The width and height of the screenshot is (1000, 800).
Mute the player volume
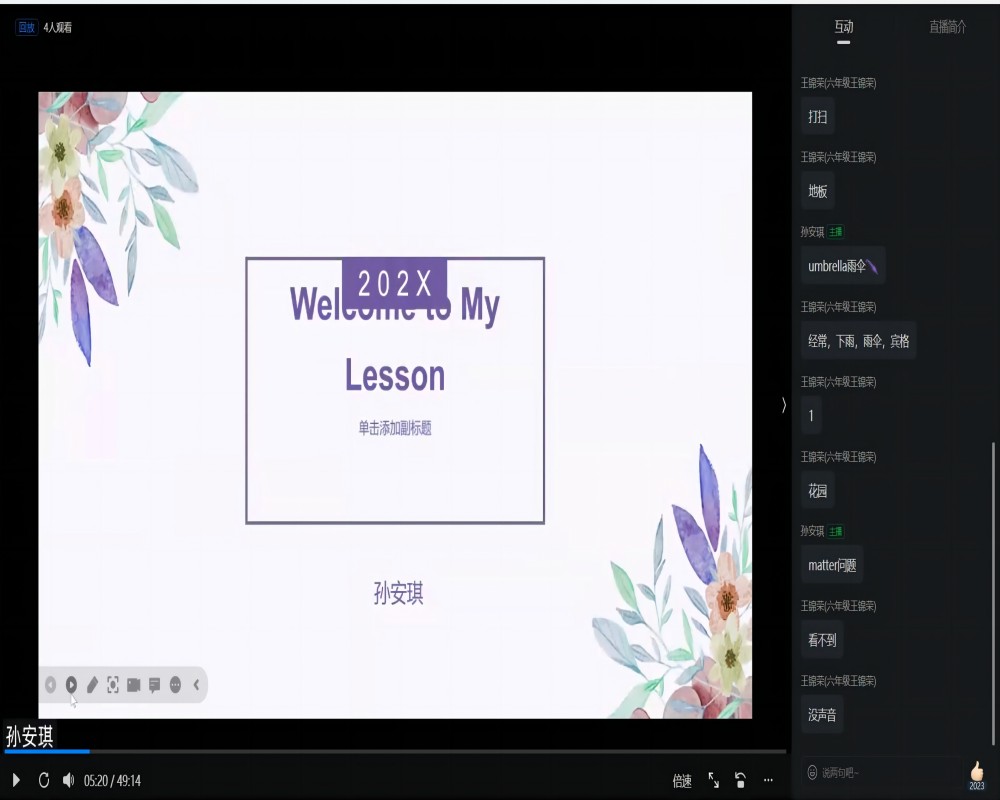pyautogui.click(x=68, y=780)
